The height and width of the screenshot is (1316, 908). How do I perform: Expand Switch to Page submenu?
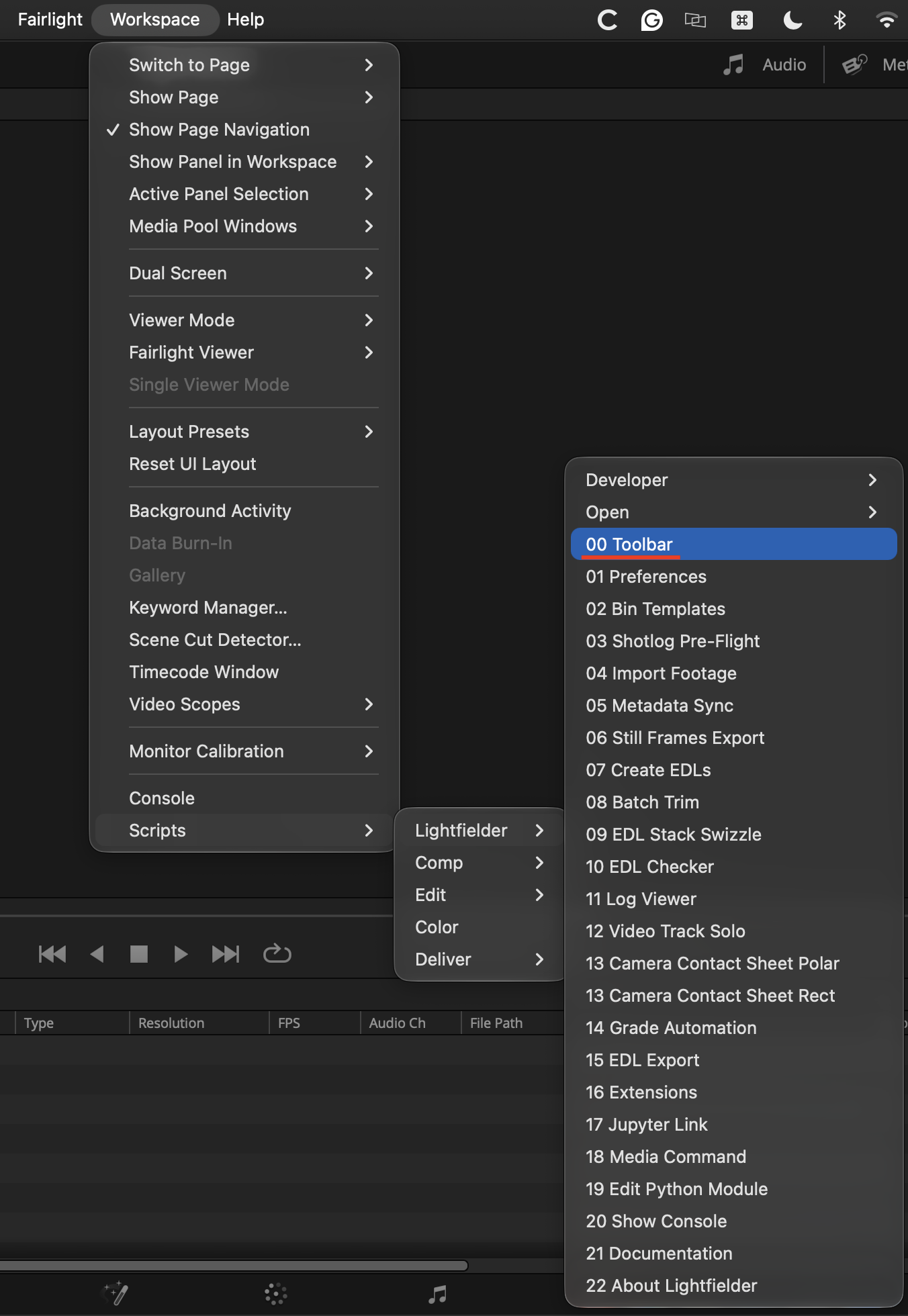pyautogui.click(x=244, y=65)
